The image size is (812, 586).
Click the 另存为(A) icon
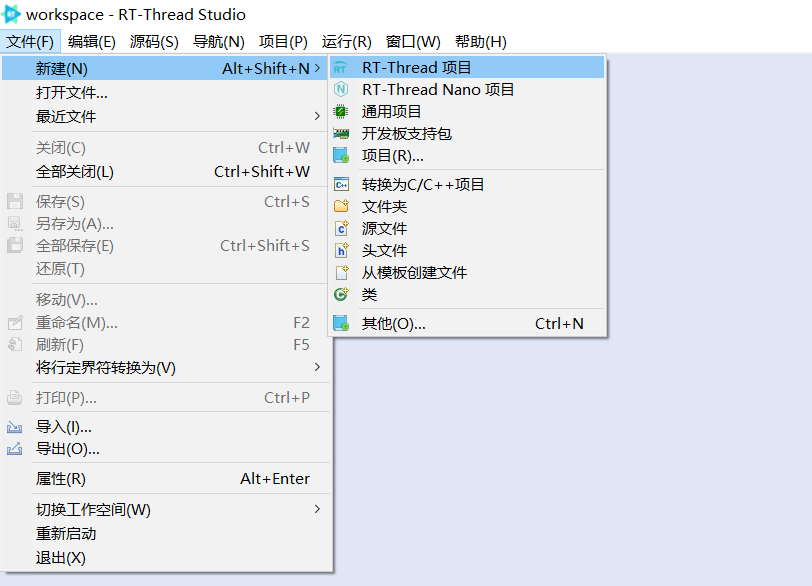(x=14, y=224)
